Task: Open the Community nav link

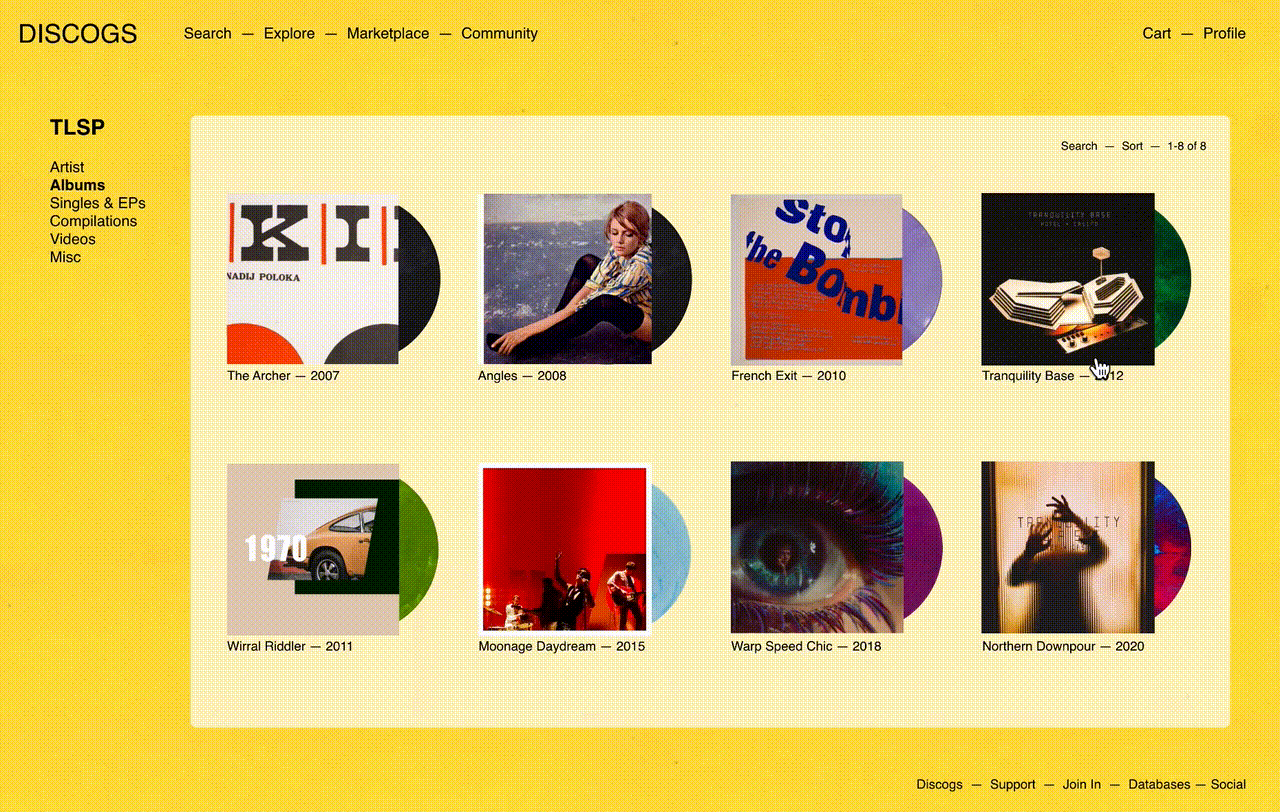Action: pyautogui.click(x=499, y=33)
